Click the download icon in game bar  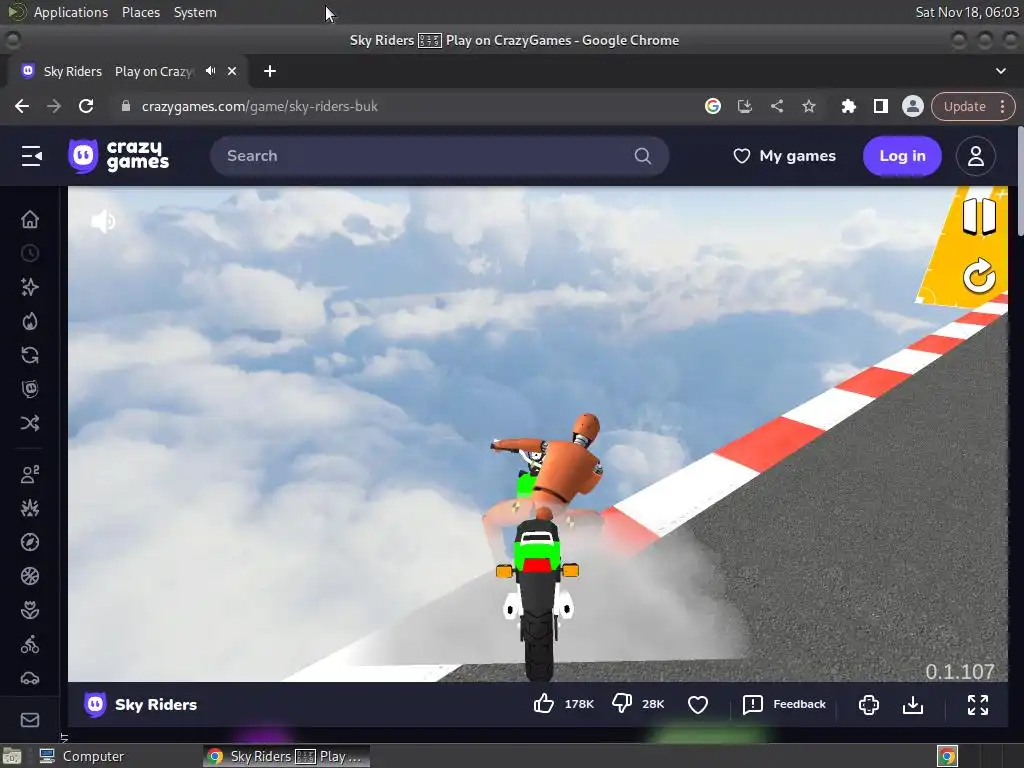pos(913,705)
